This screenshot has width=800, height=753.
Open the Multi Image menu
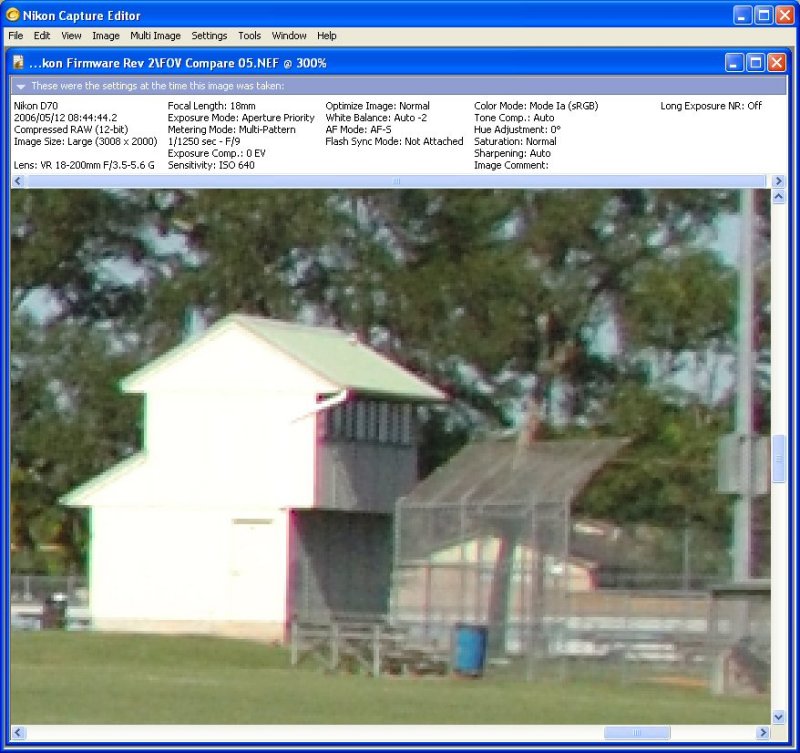pyautogui.click(x=155, y=36)
